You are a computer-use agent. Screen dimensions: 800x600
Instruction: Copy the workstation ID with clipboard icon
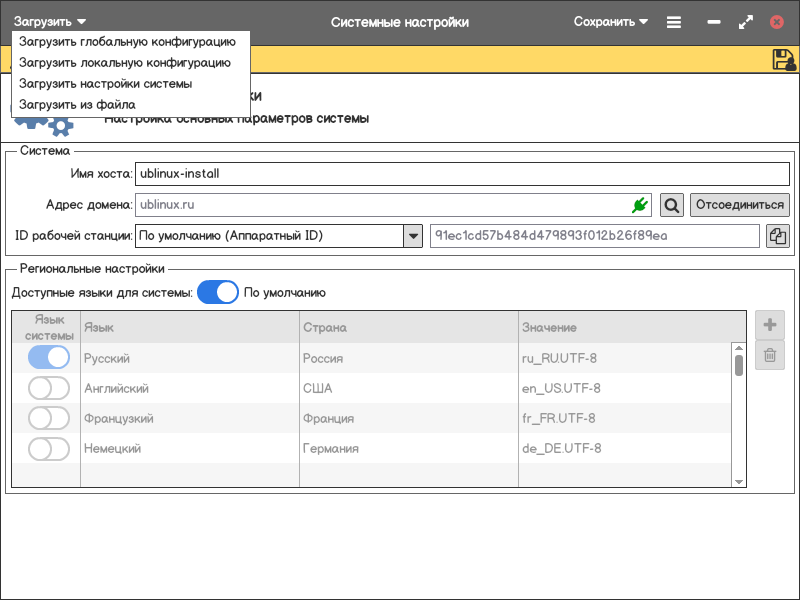(778, 236)
